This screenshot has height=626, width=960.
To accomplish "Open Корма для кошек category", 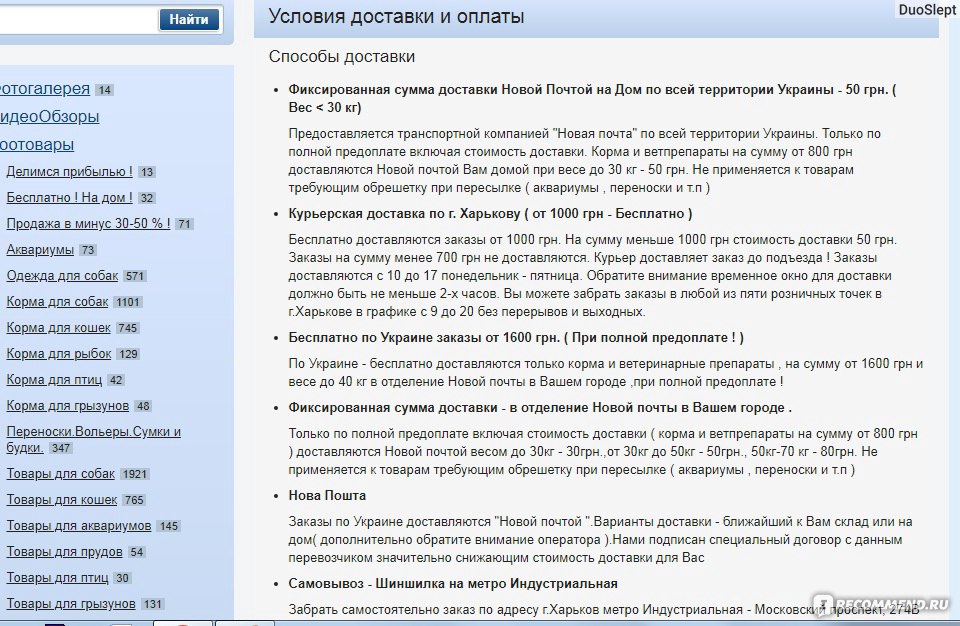I will (58, 328).
